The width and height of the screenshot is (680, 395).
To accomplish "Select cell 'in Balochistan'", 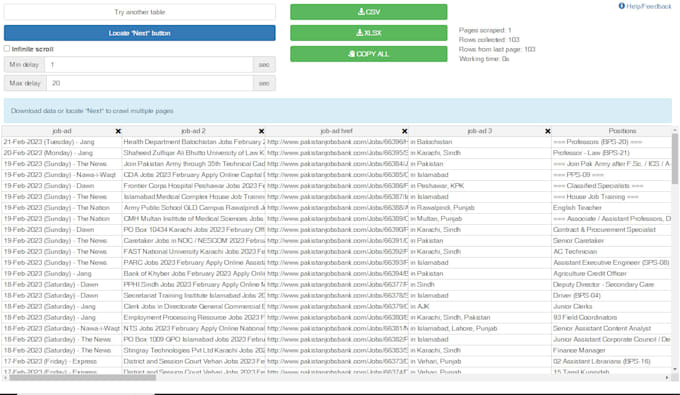I will [480, 142].
